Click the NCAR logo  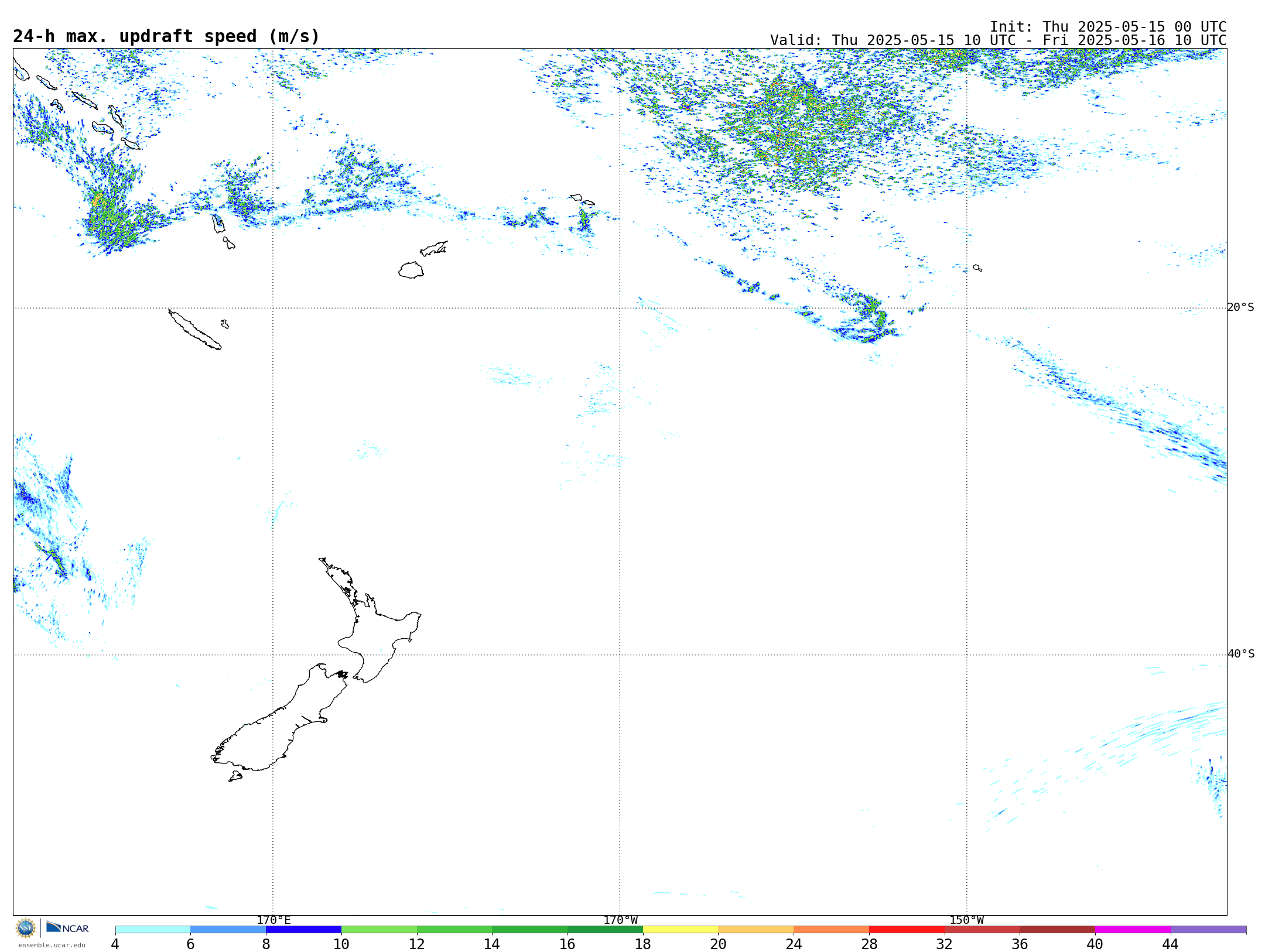point(67,927)
